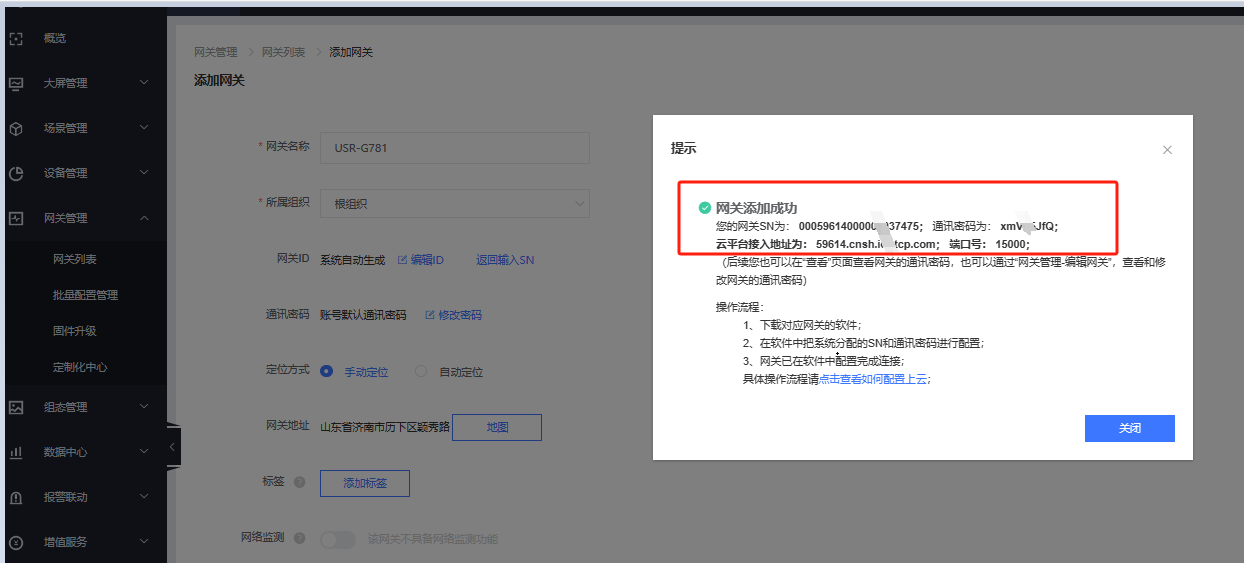The height and width of the screenshot is (563, 1244).
Task: Collapse the 网关管理 menu section
Action: pos(144,218)
